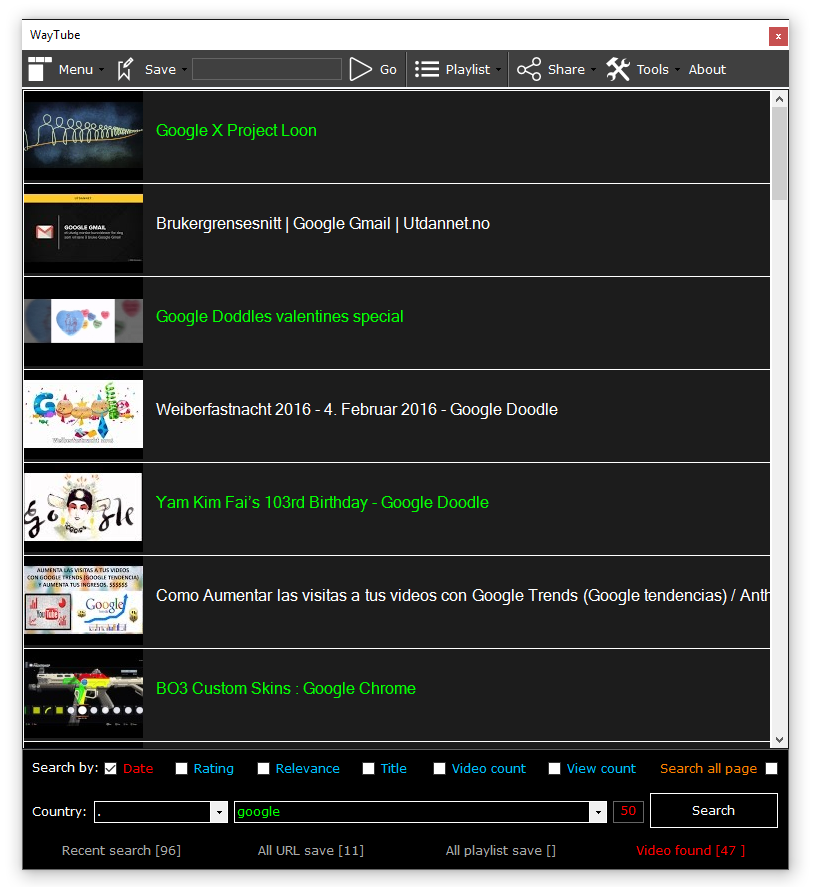Open the Google Trends video thumbnail
The width and height of the screenshot is (813, 887).
[x=83, y=601]
